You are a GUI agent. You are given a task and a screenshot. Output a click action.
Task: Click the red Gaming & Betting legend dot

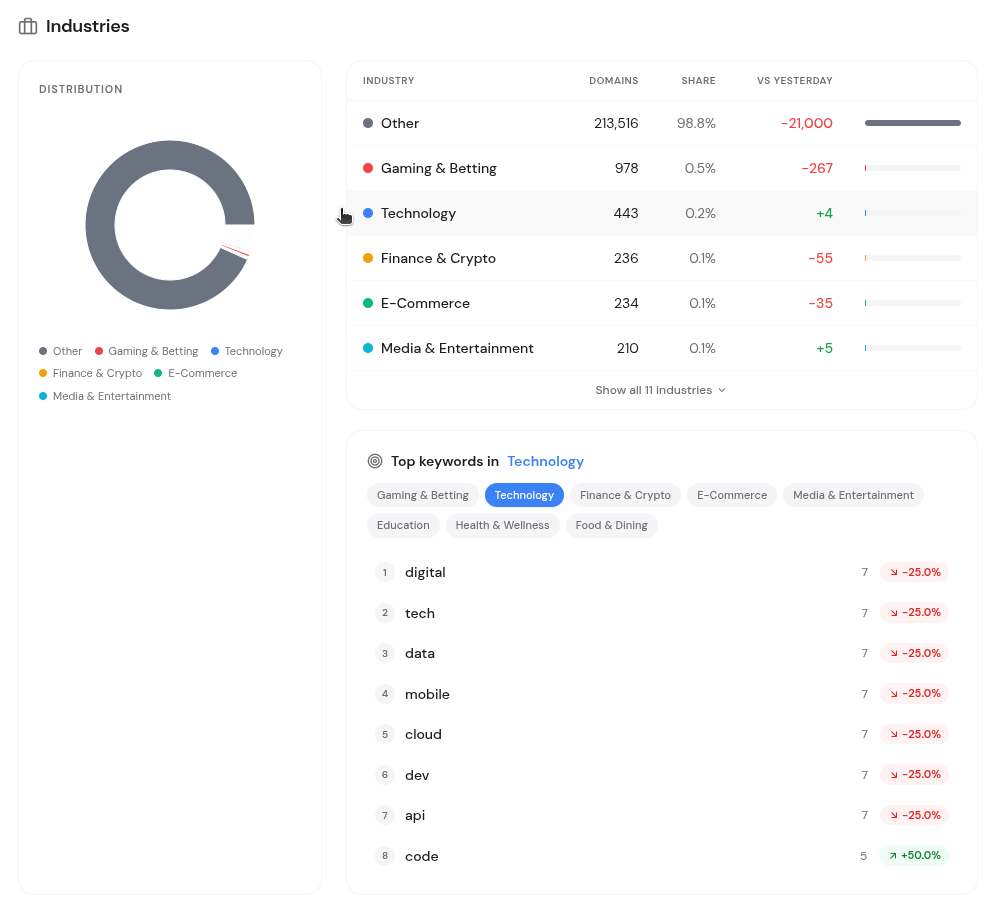pyautogui.click(x=99, y=351)
